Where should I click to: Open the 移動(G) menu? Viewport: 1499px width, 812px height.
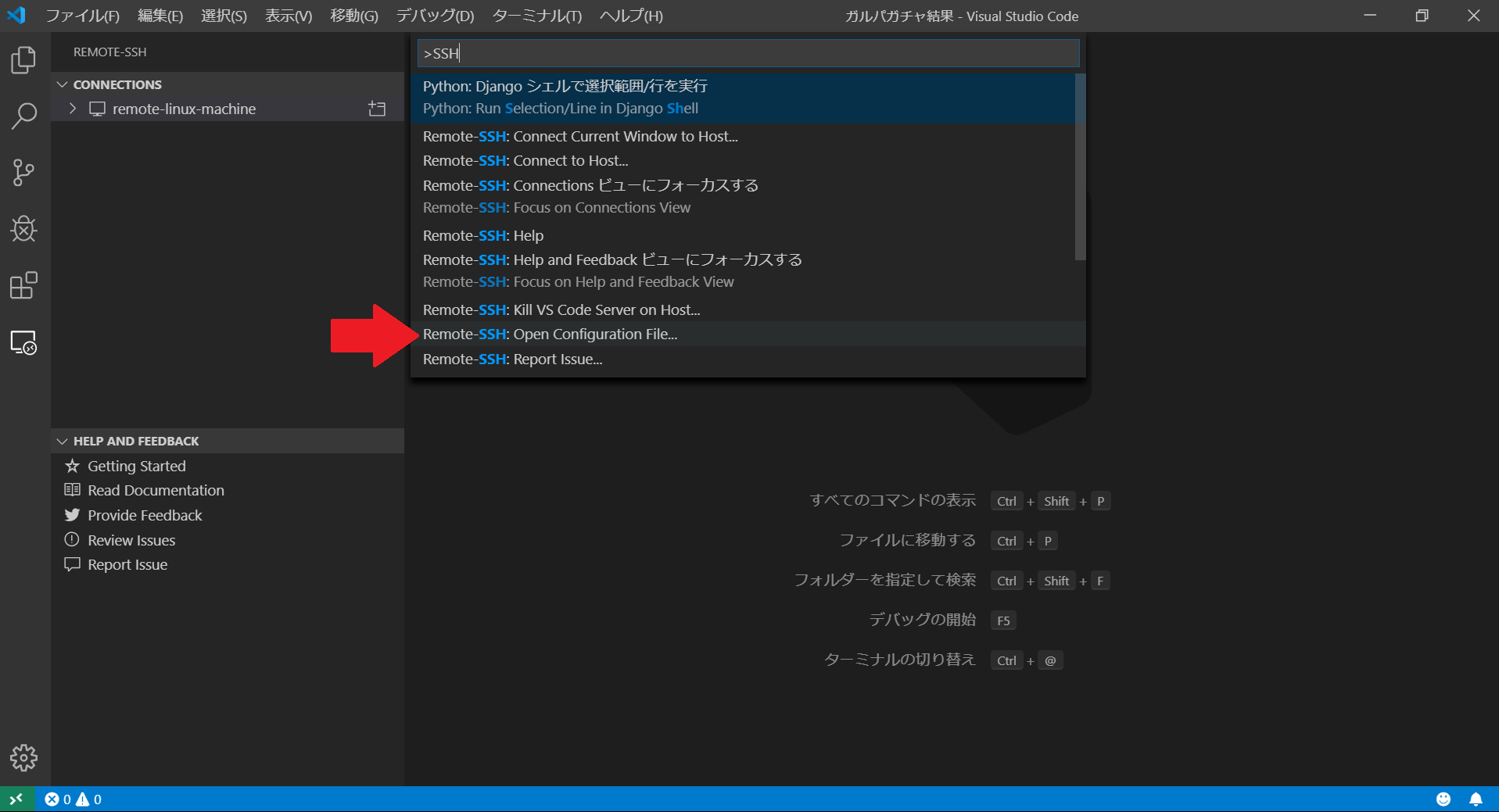tap(354, 16)
